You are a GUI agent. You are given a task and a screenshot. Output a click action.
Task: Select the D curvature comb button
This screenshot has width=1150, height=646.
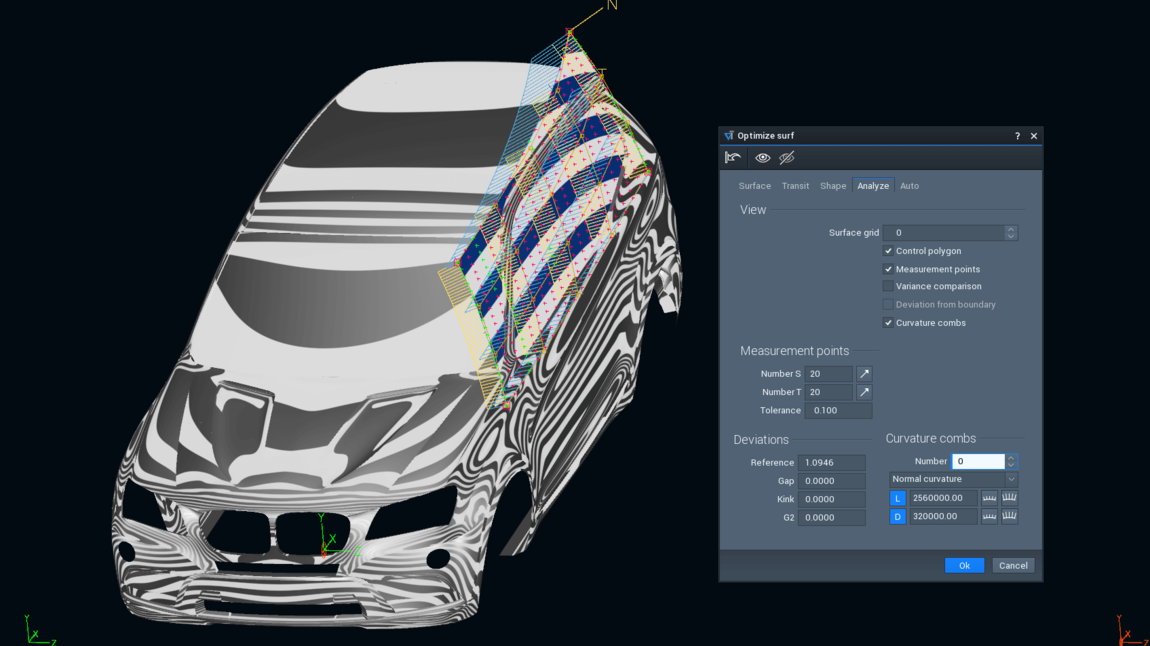[897, 516]
